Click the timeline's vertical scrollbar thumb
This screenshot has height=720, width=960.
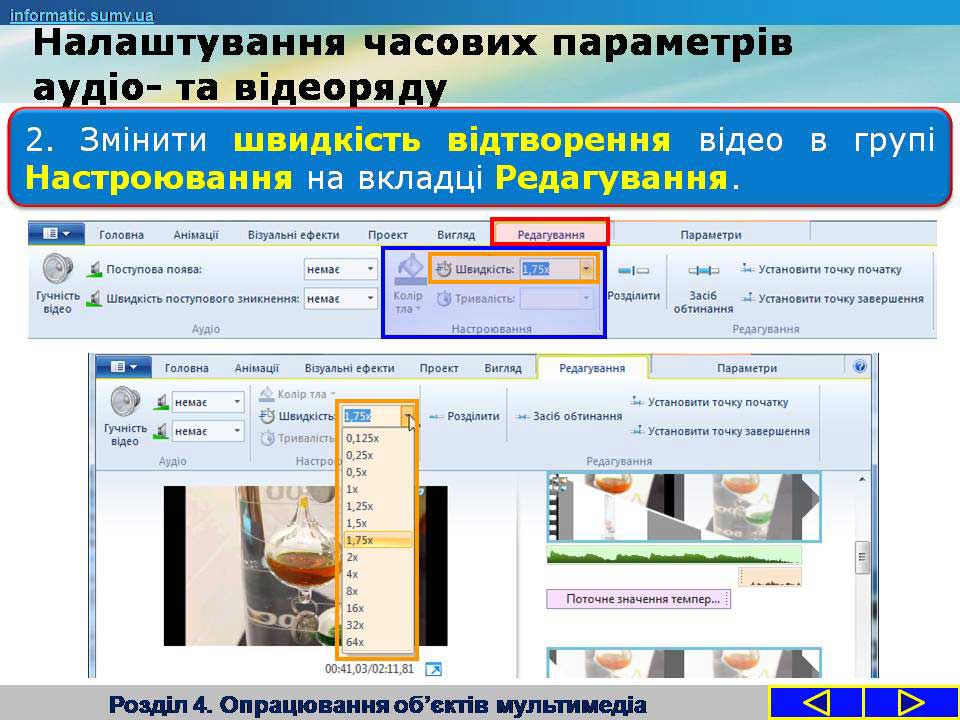(861, 558)
